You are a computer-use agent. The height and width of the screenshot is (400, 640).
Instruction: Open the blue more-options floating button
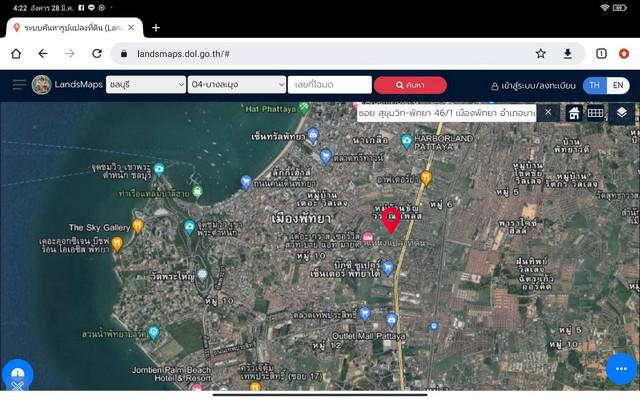point(621,368)
